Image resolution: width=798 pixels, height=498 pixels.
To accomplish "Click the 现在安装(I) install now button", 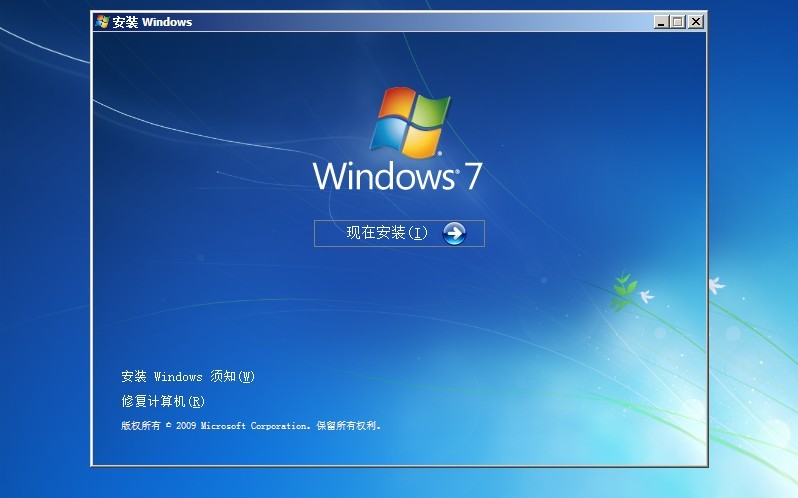I will pyautogui.click(x=399, y=233).
